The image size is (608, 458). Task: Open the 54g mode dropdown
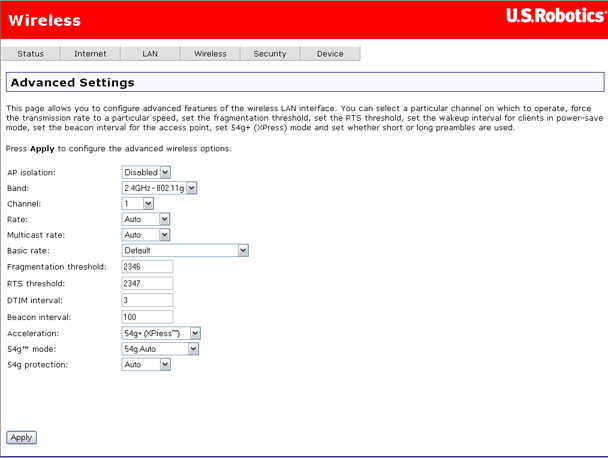160,349
